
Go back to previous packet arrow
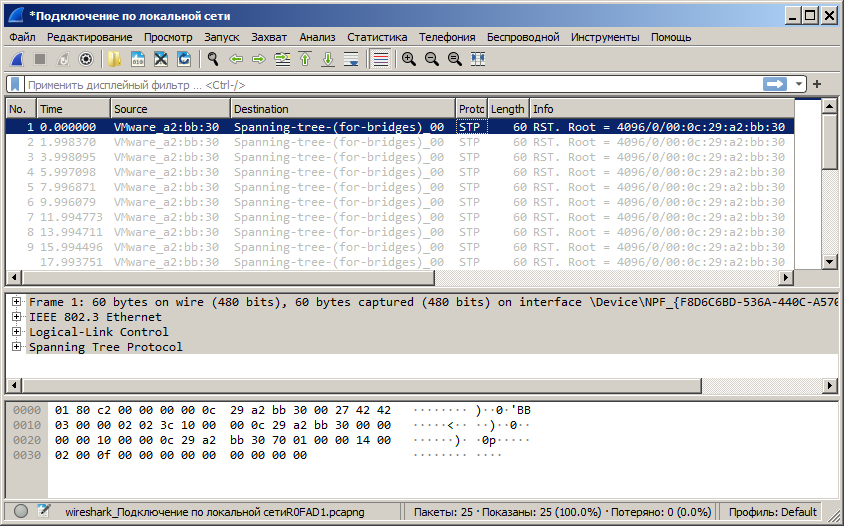click(236, 59)
